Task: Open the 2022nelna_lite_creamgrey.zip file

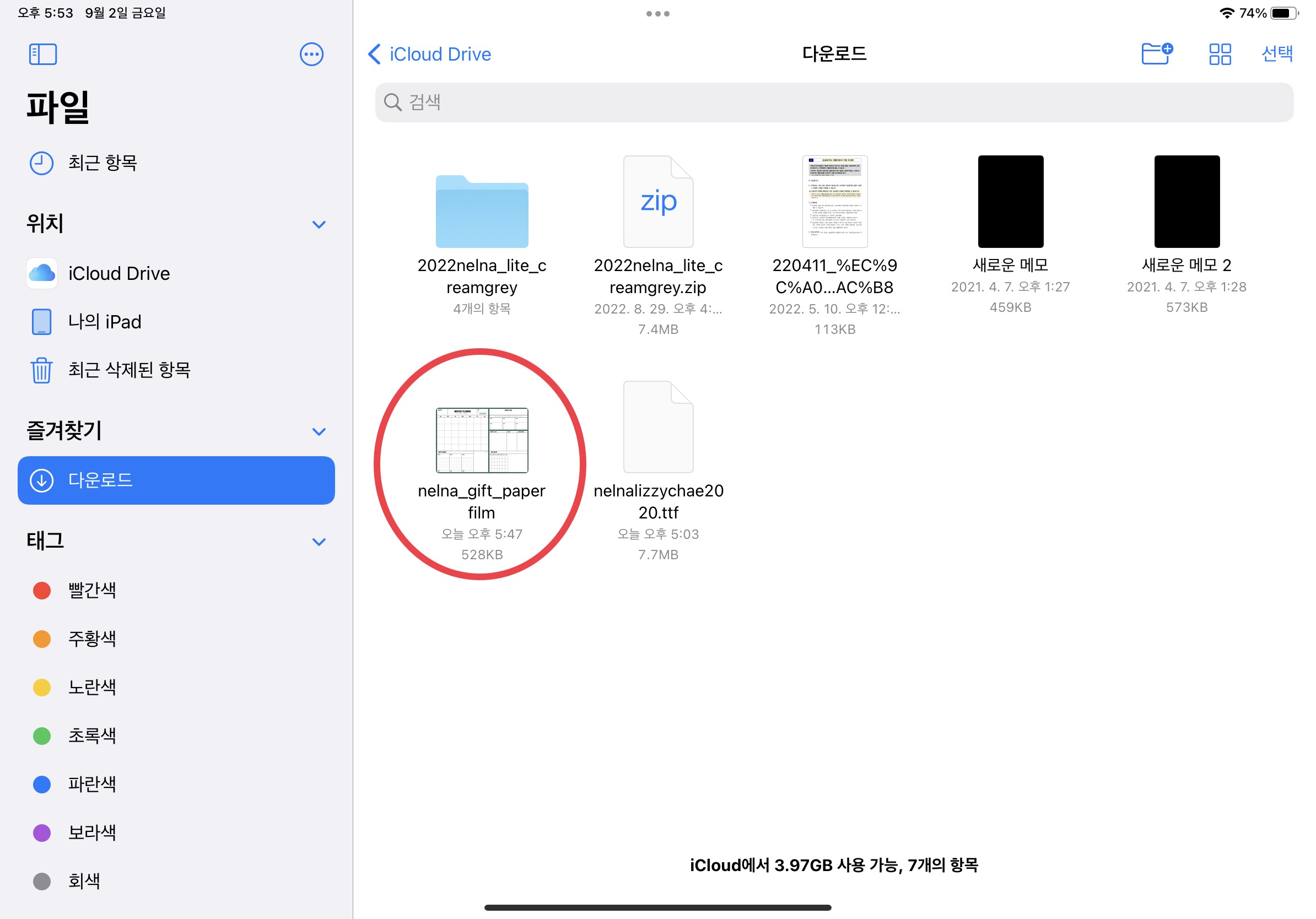Action: pos(658,202)
